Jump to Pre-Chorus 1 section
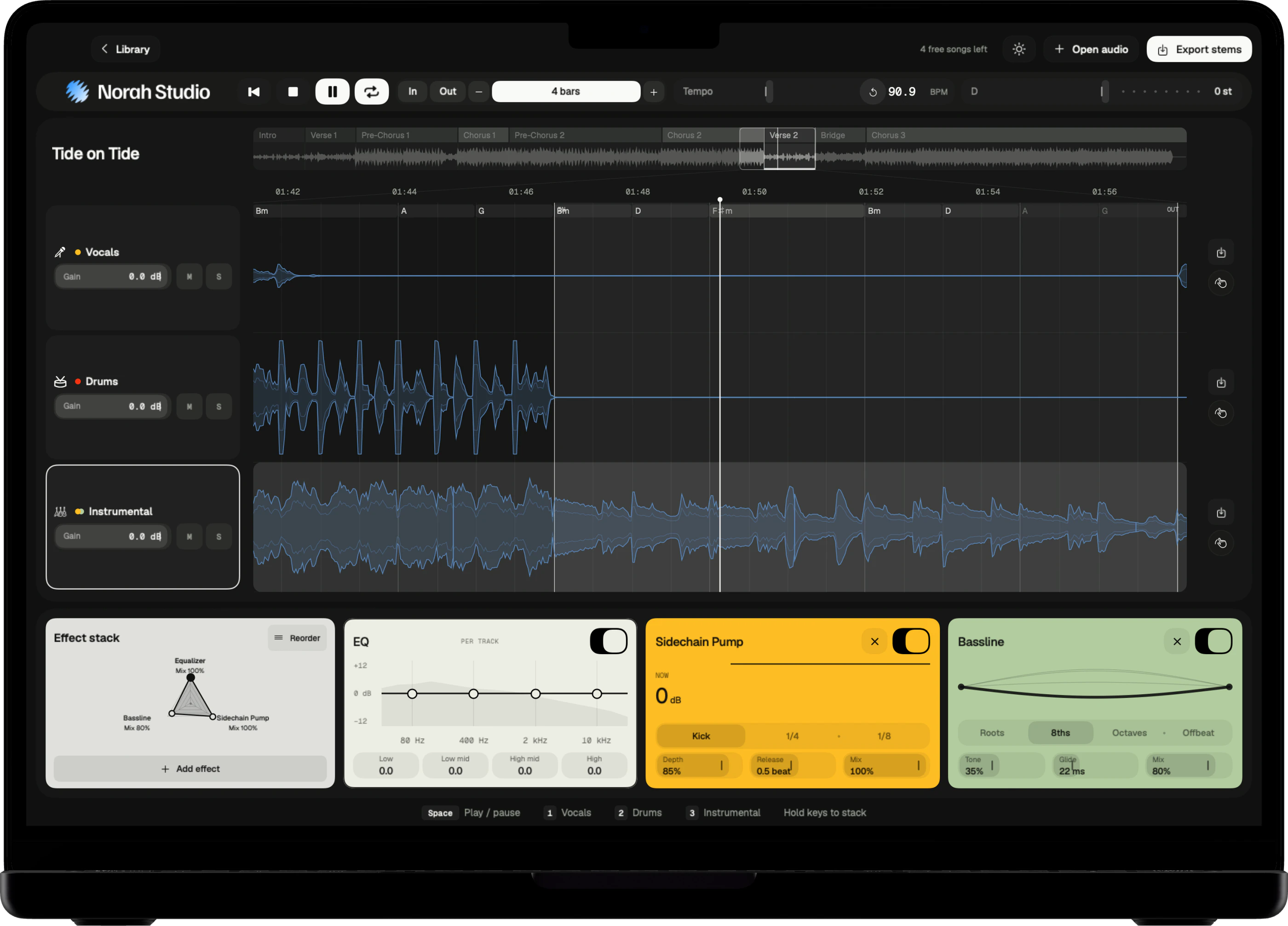Viewport: 1288px width, 926px height. click(407, 135)
